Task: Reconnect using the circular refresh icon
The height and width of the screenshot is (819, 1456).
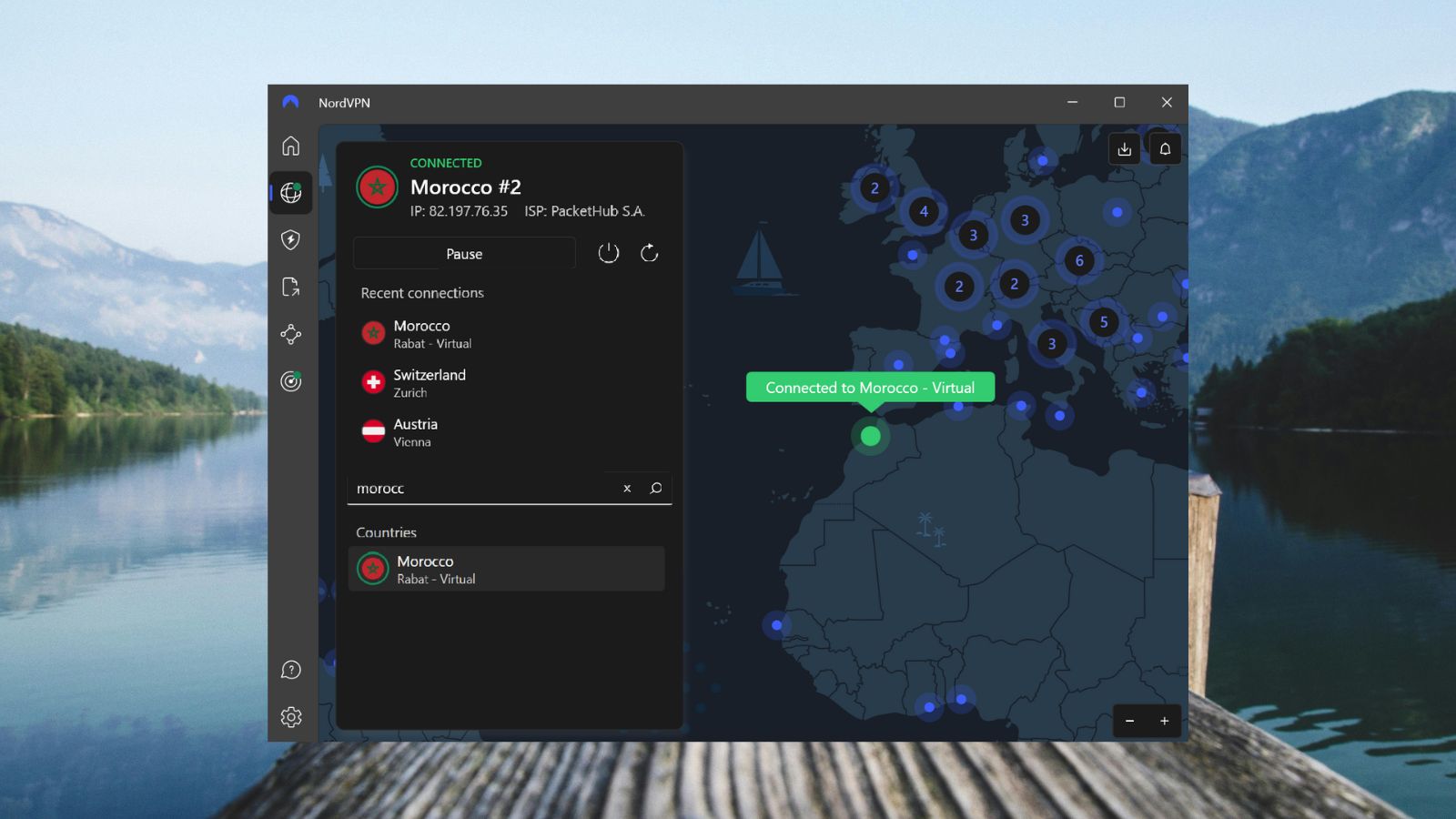Action: pyautogui.click(x=649, y=253)
